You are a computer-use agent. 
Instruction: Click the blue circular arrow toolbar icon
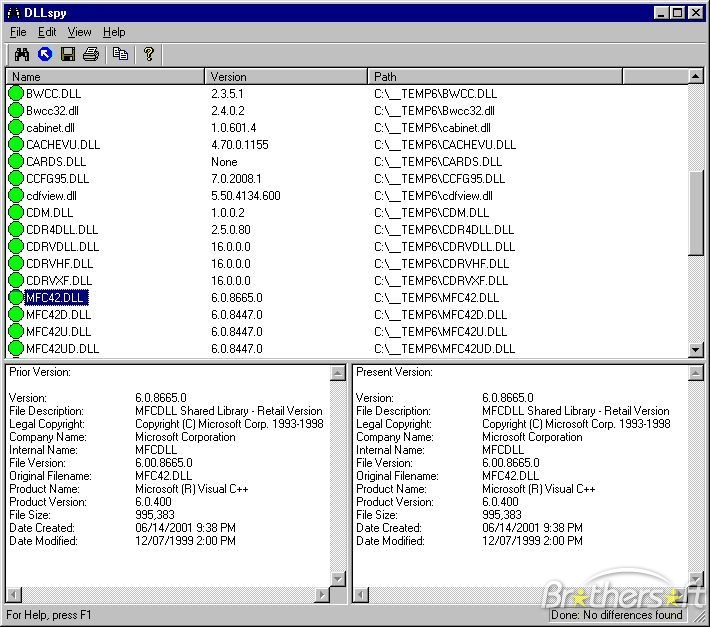[x=45, y=54]
